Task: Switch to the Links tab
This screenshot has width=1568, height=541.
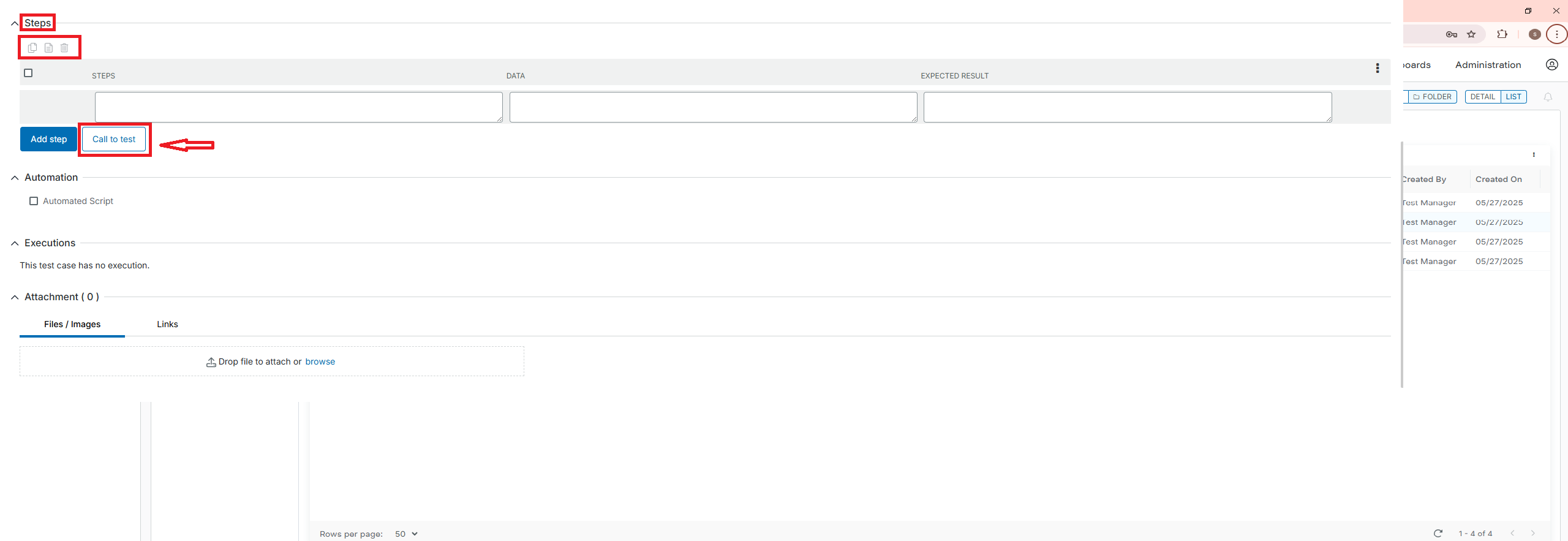Action: (x=167, y=324)
